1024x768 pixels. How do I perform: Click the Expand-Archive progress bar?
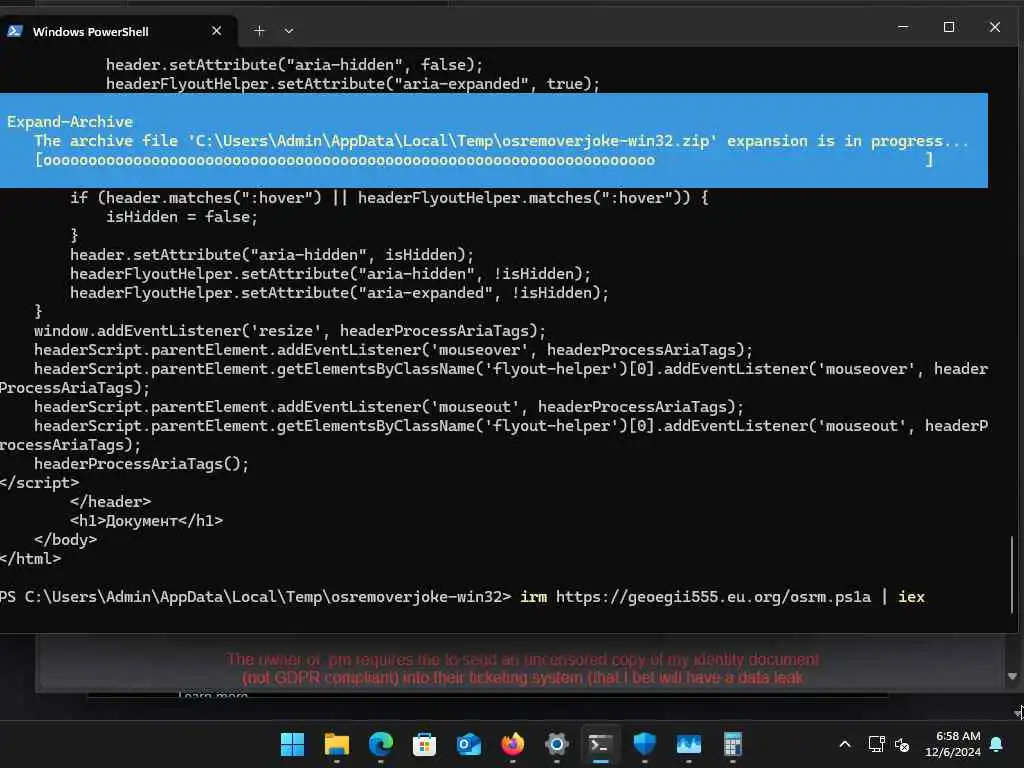pos(485,160)
